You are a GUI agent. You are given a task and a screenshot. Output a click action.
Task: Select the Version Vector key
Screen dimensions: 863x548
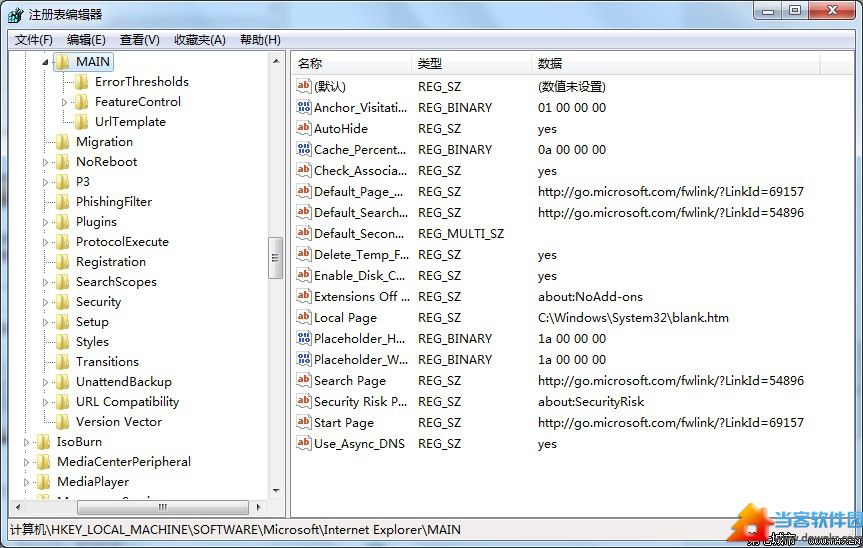pyautogui.click(x=119, y=421)
